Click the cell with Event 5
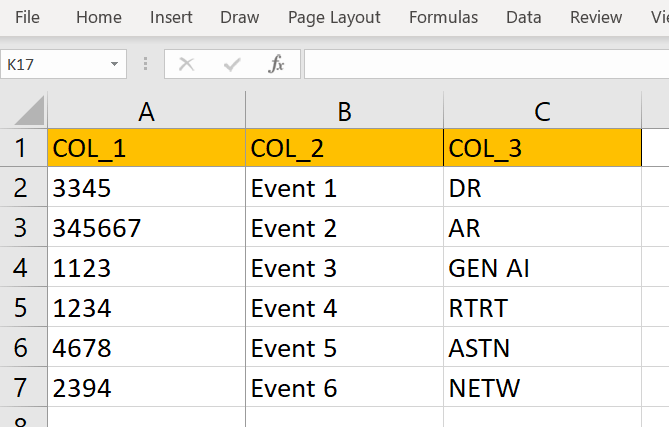 coord(343,348)
